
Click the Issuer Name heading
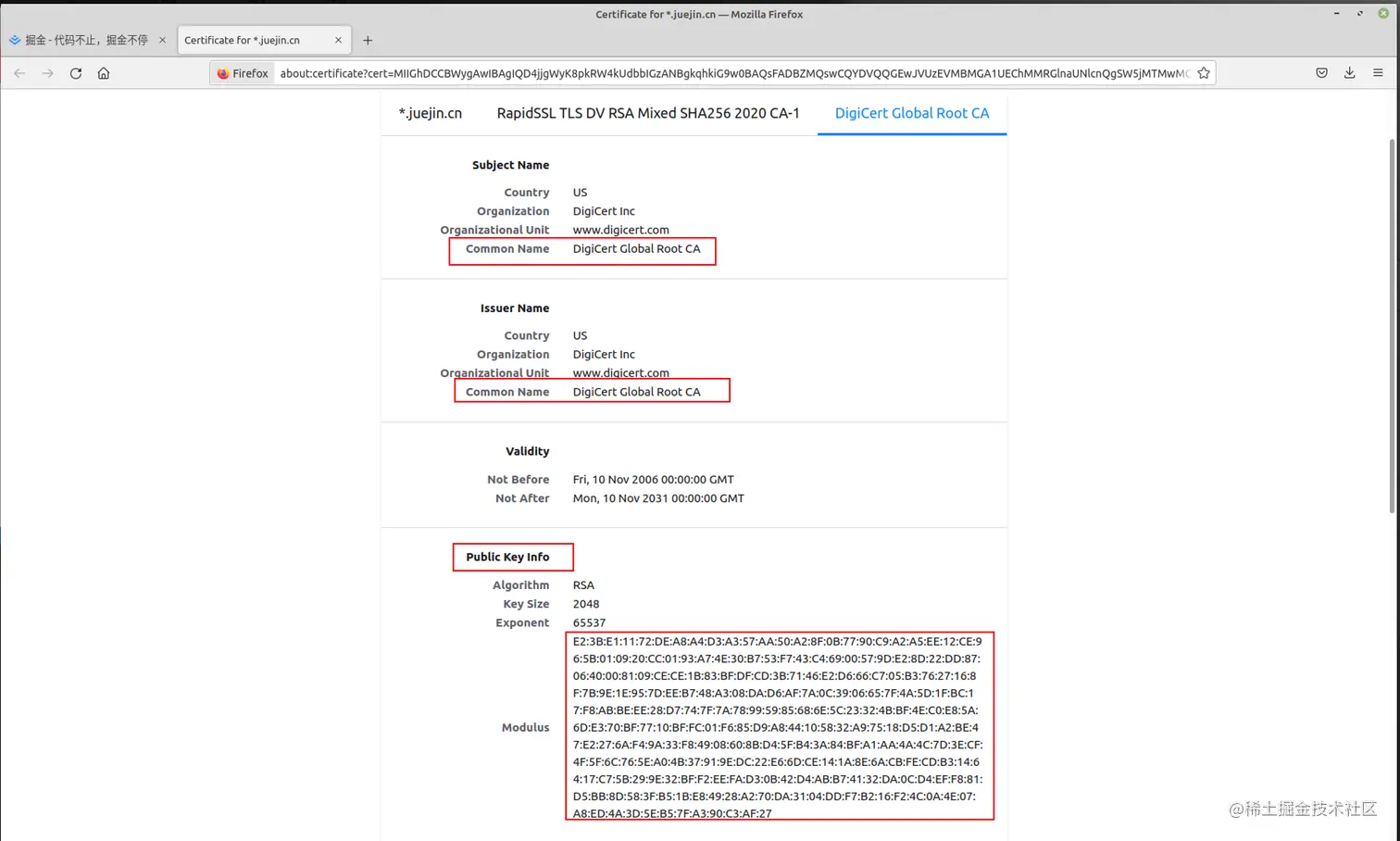pos(514,308)
